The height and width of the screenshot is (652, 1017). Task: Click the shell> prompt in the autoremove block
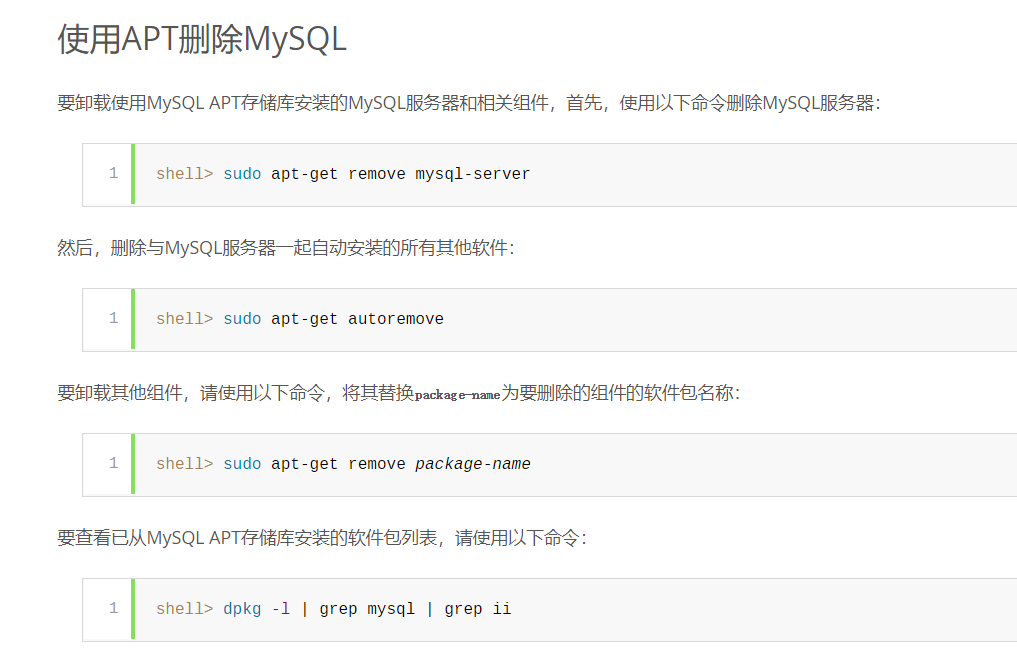(184, 319)
